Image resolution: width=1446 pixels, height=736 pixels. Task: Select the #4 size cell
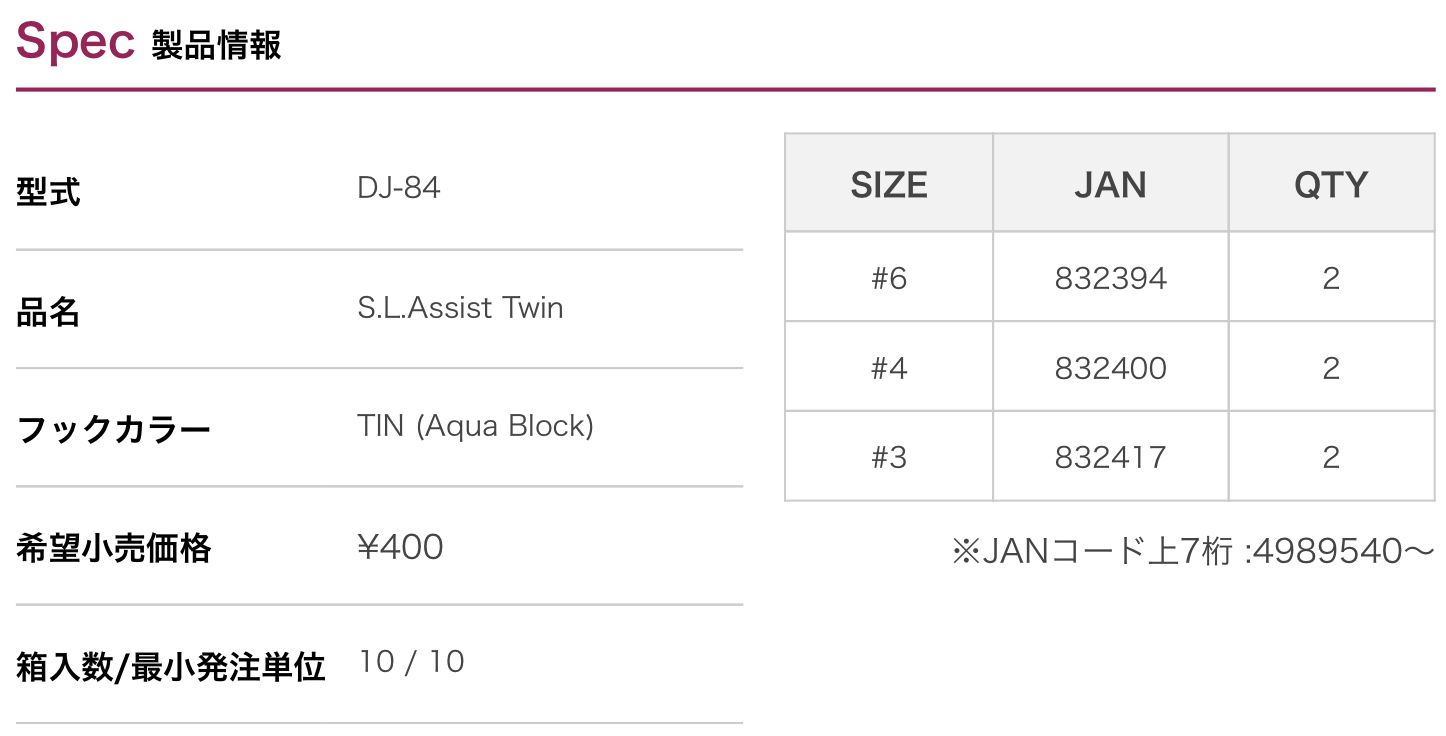pyautogui.click(x=889, y=368)
